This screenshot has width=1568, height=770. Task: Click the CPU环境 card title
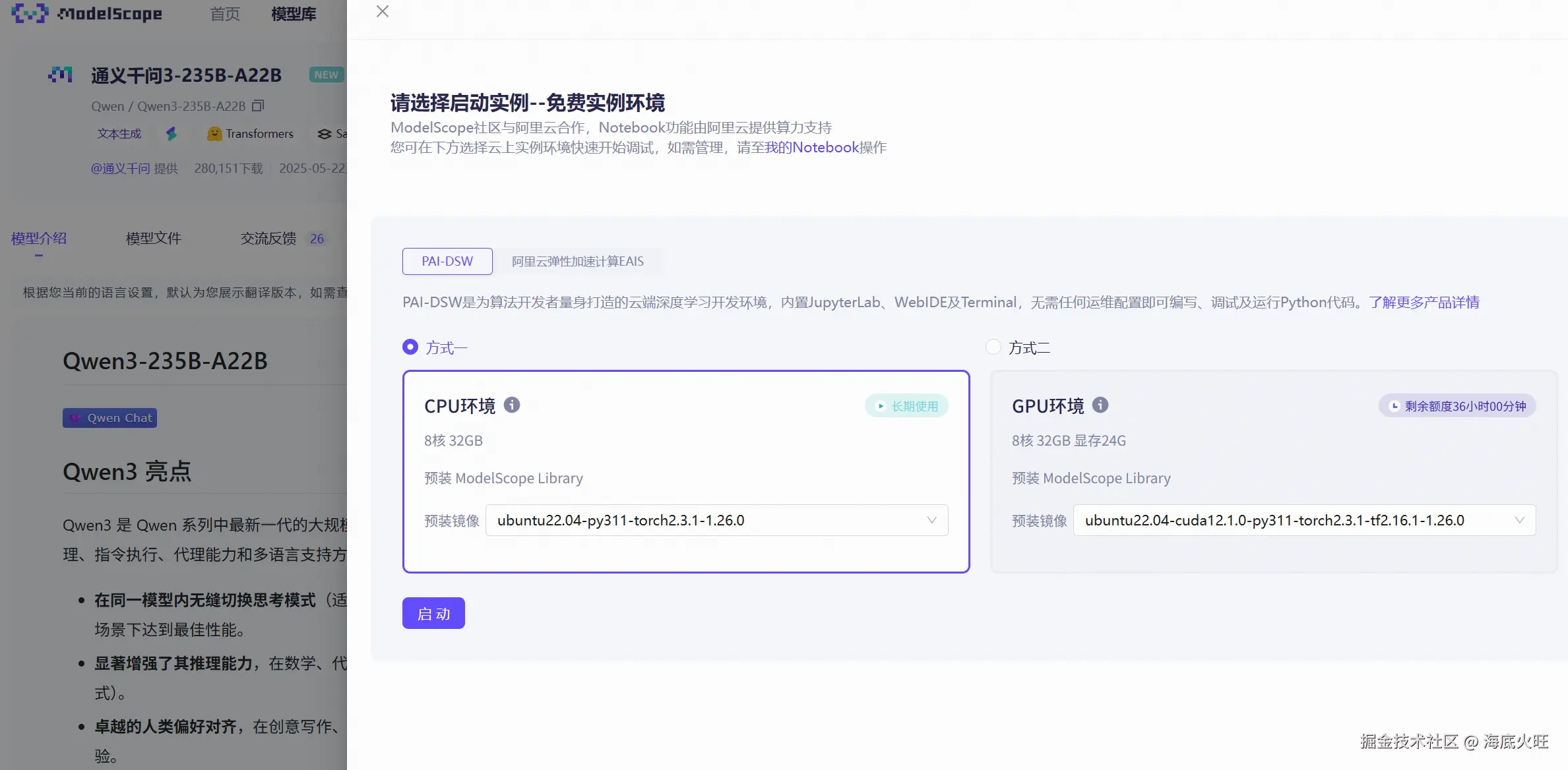(x=460, y=405)
